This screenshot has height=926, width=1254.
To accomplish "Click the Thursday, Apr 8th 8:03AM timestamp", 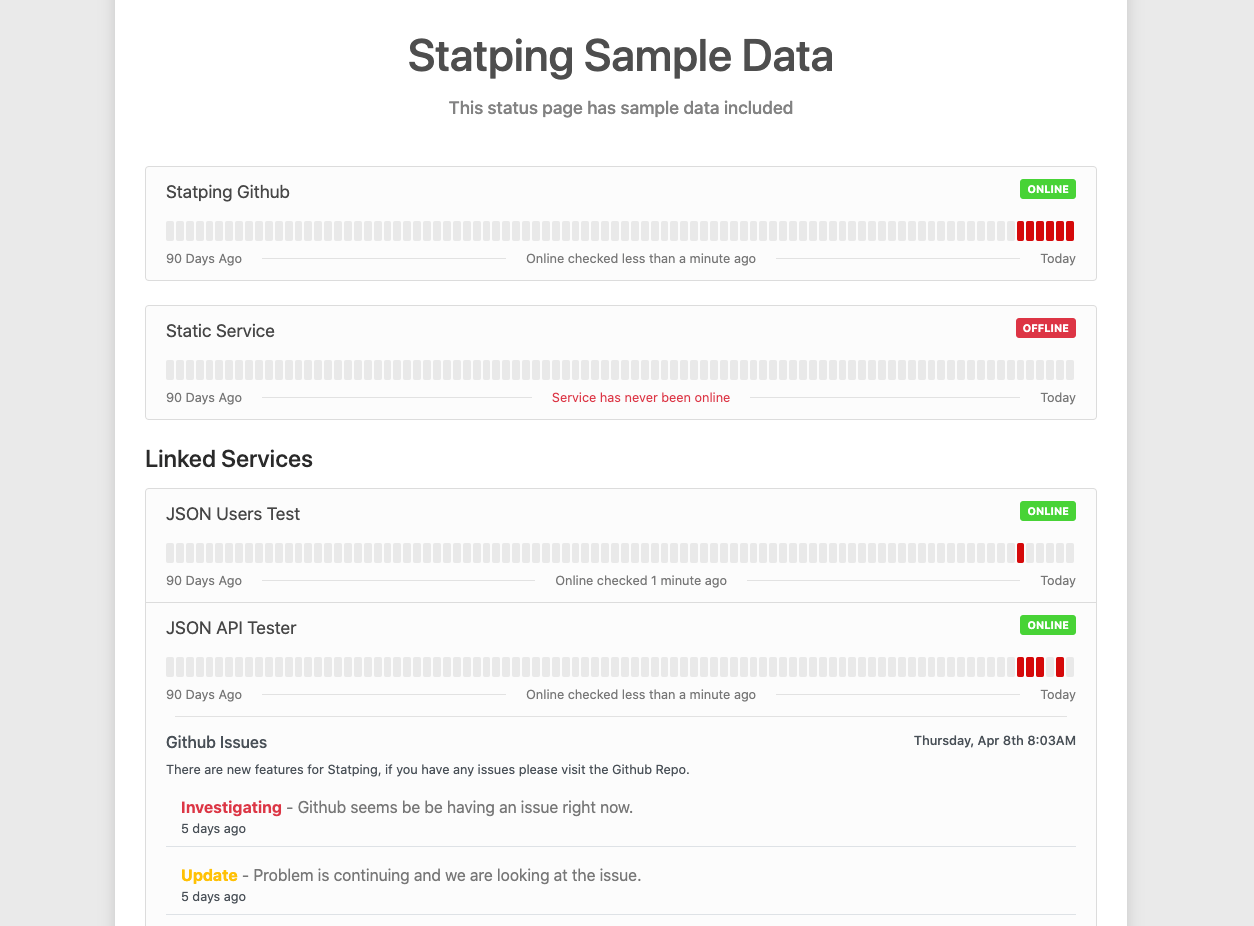I will click(x=994, y=740).
